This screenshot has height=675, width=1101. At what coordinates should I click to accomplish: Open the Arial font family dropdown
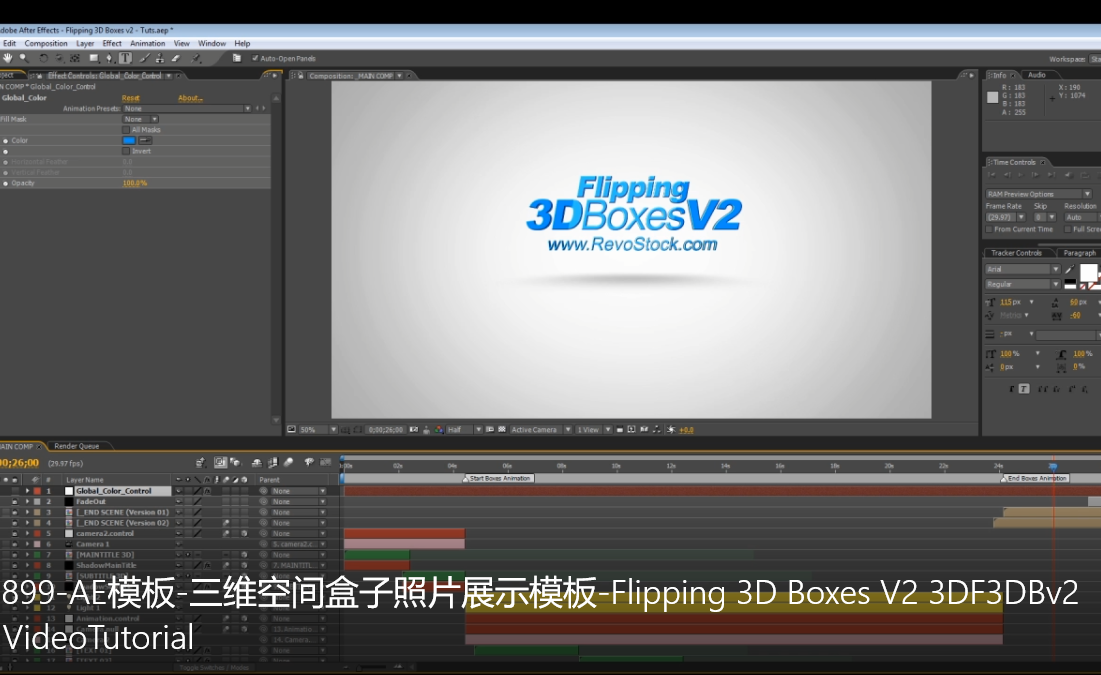point(1022,269)
